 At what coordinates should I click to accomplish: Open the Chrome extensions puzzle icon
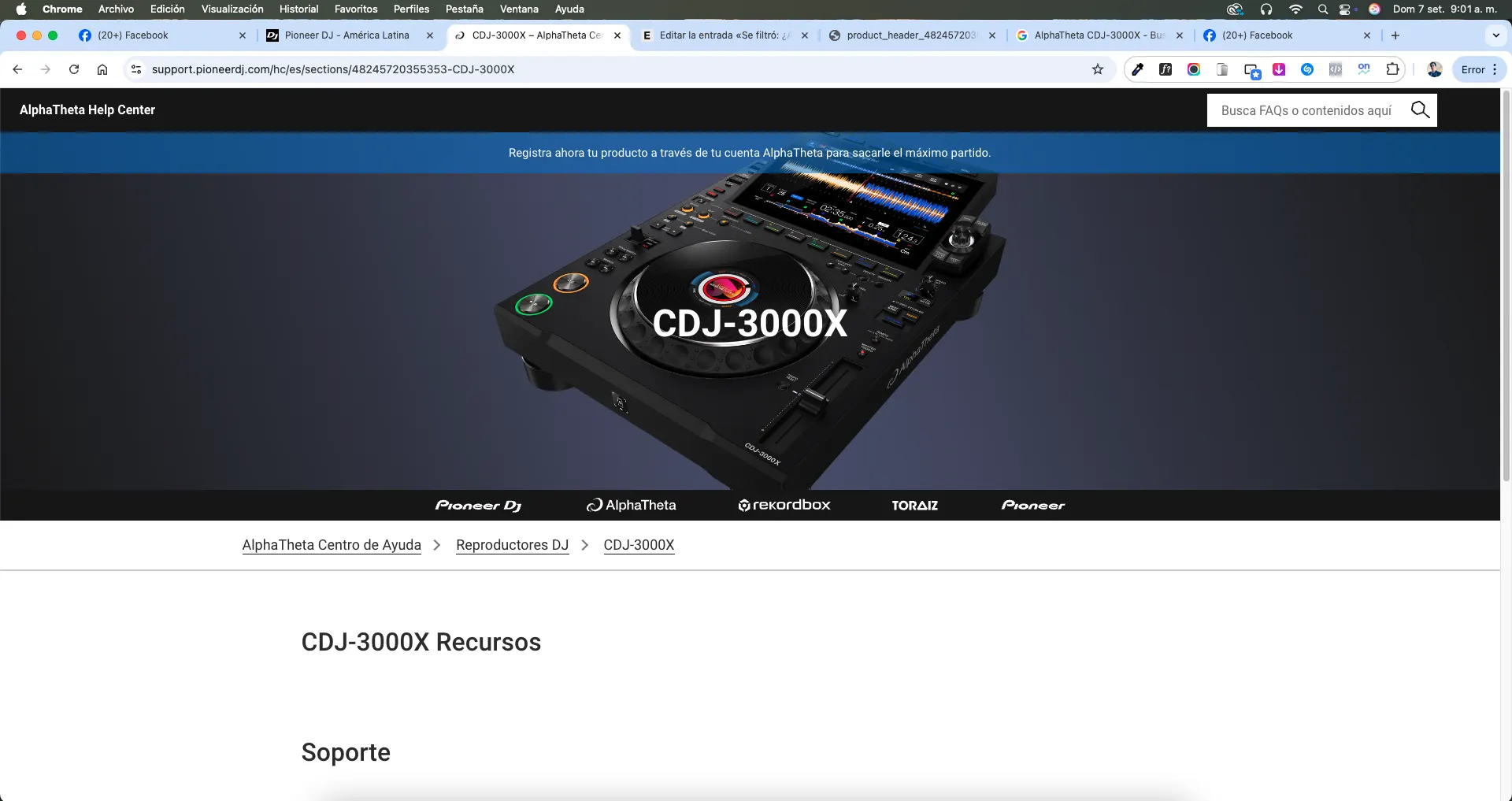[x=1392, y=69]
